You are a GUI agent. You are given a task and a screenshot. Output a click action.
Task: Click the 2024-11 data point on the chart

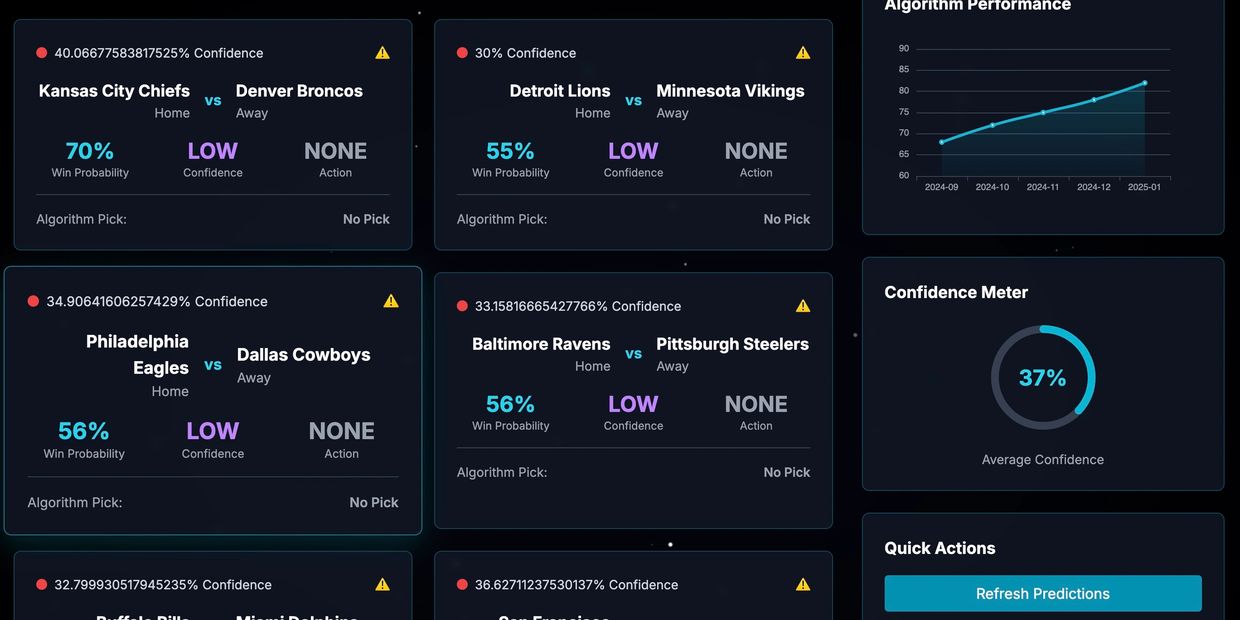[x=1043, y=112]
